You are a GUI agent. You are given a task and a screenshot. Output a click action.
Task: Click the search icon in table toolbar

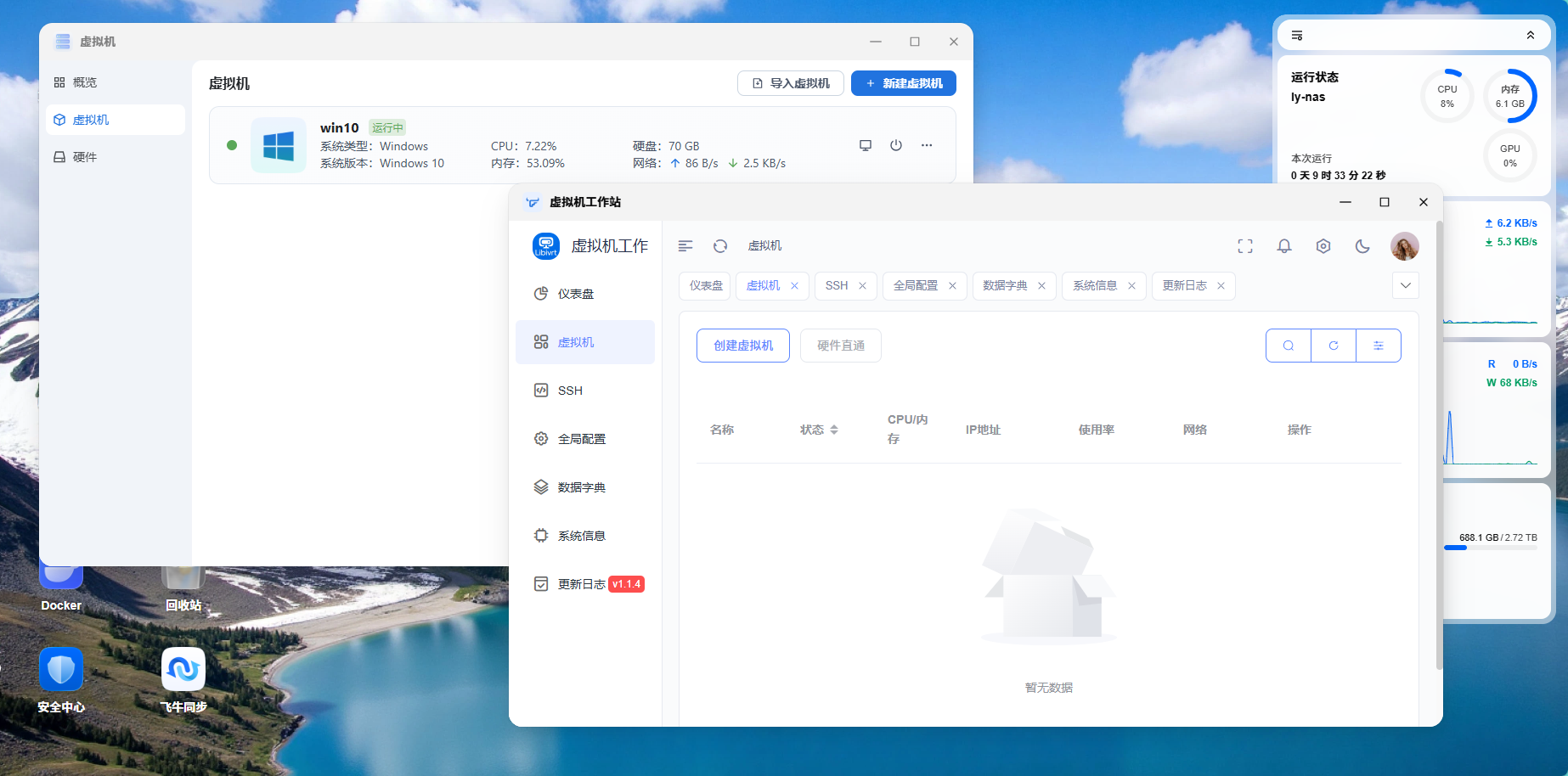coord(1289,346)
